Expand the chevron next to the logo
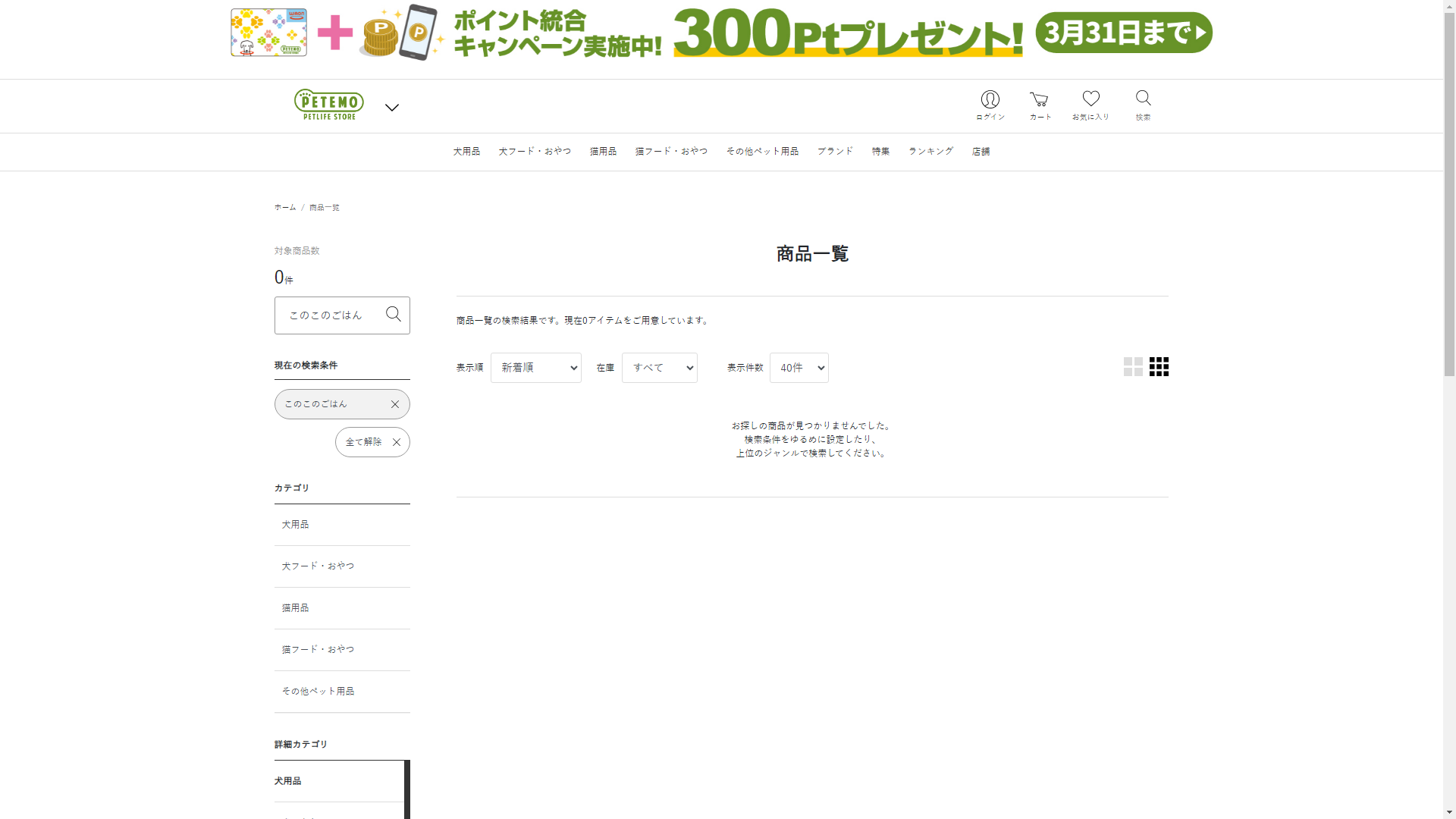This screenshot has height=819, width=1456. point(392,108)
